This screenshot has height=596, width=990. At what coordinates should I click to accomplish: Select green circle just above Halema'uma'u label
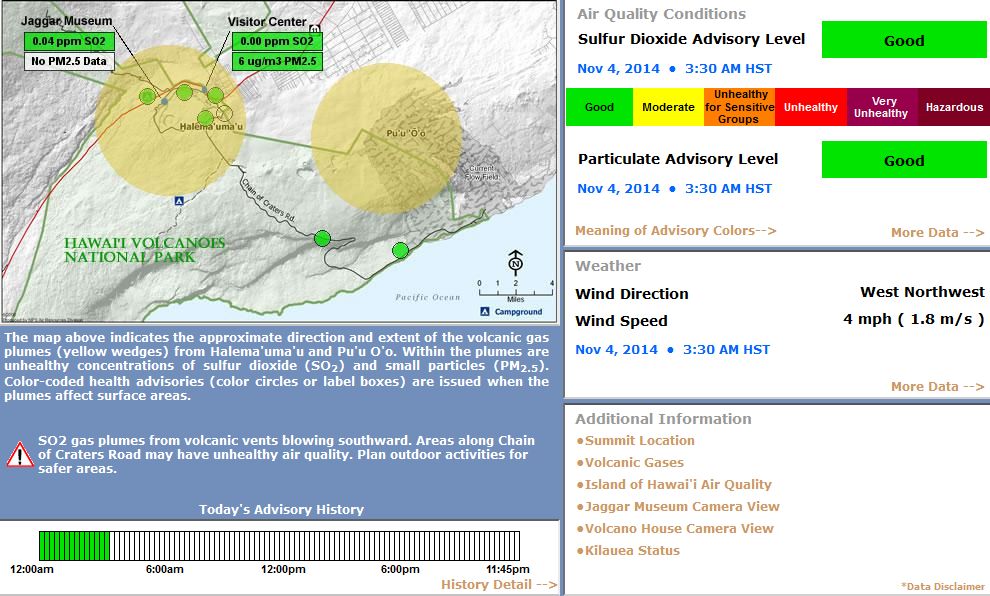(205, 118)
